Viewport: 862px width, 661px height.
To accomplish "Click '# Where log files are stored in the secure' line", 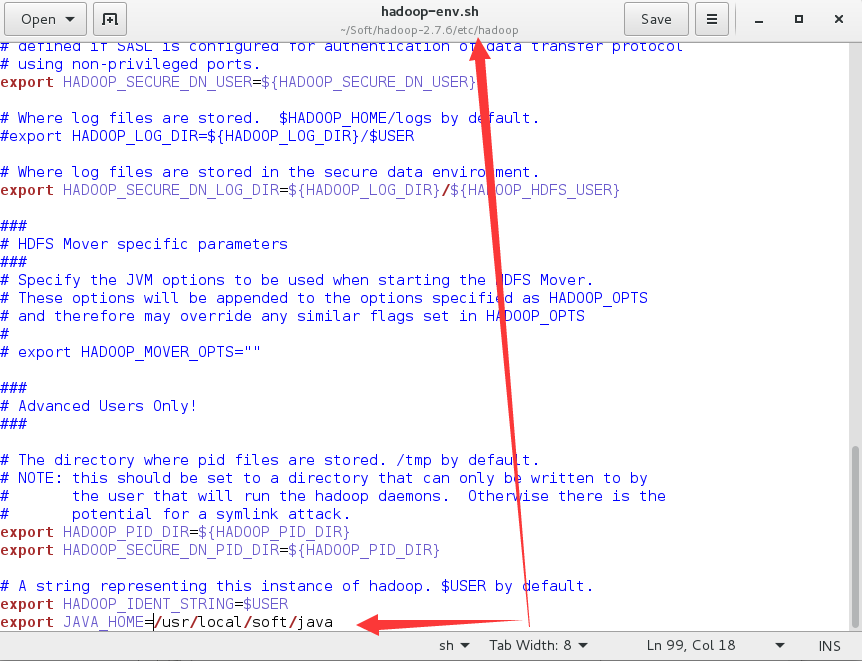I will tap(270, 172).
